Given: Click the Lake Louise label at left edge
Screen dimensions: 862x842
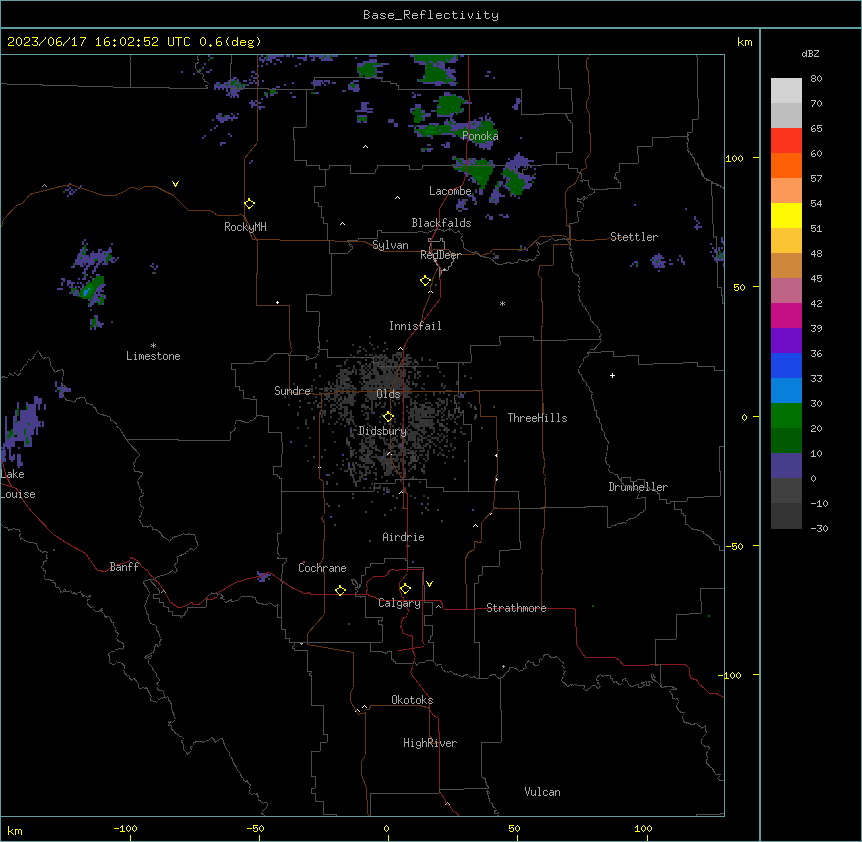Looking at the screenshot, I should coord(18,484).
